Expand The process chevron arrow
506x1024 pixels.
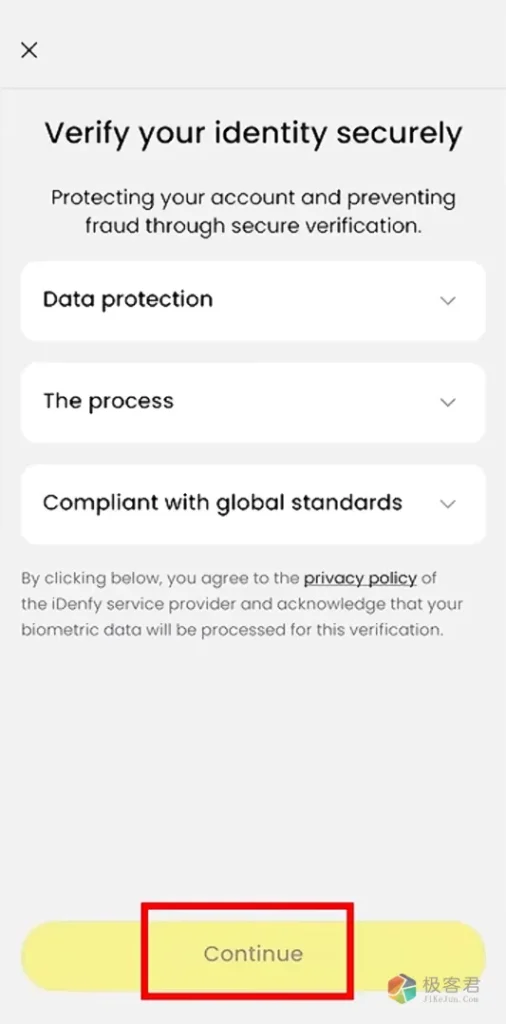[x=447, y=402]
